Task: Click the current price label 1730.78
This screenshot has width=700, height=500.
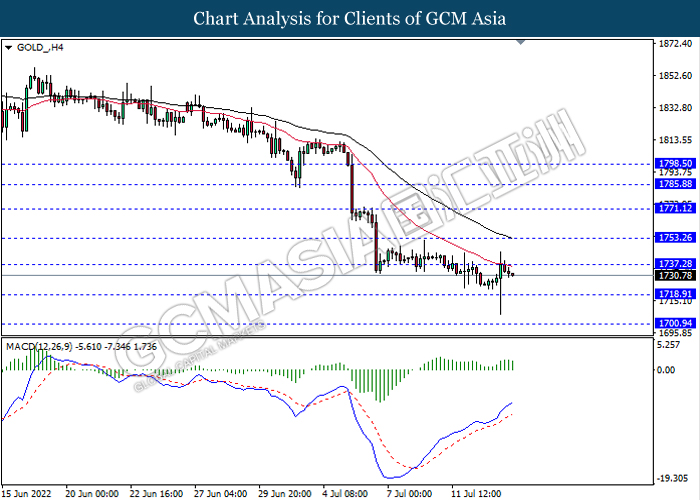Action: 675,275
